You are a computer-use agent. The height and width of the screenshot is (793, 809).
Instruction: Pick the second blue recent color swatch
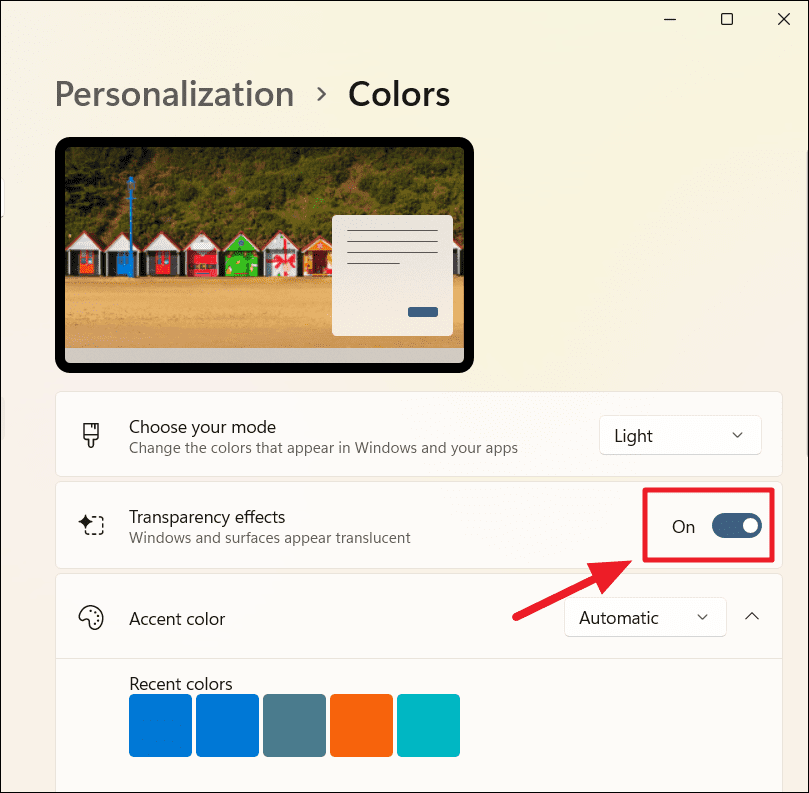[x=228, y=725]
